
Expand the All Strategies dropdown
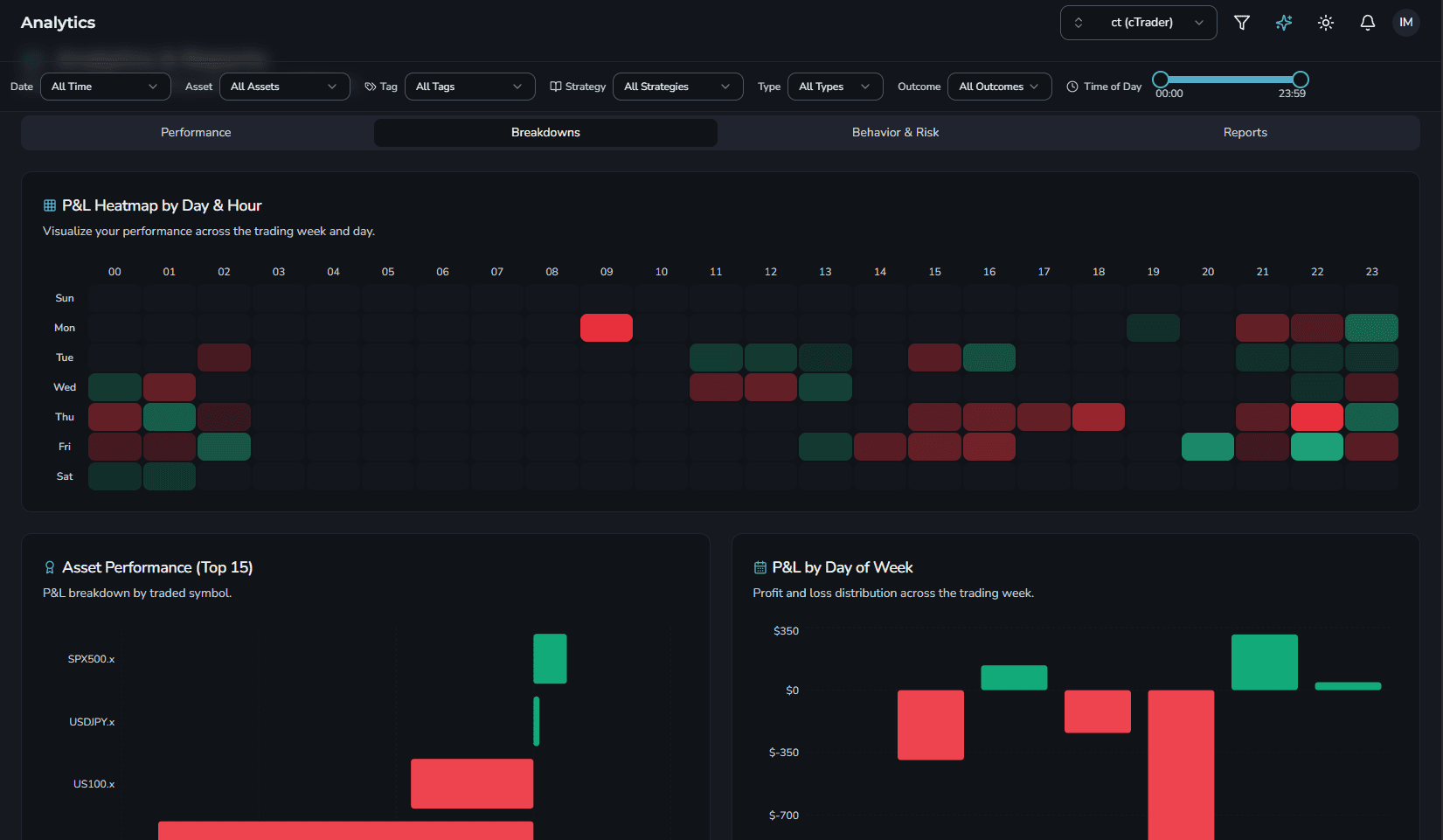(677, 87)
